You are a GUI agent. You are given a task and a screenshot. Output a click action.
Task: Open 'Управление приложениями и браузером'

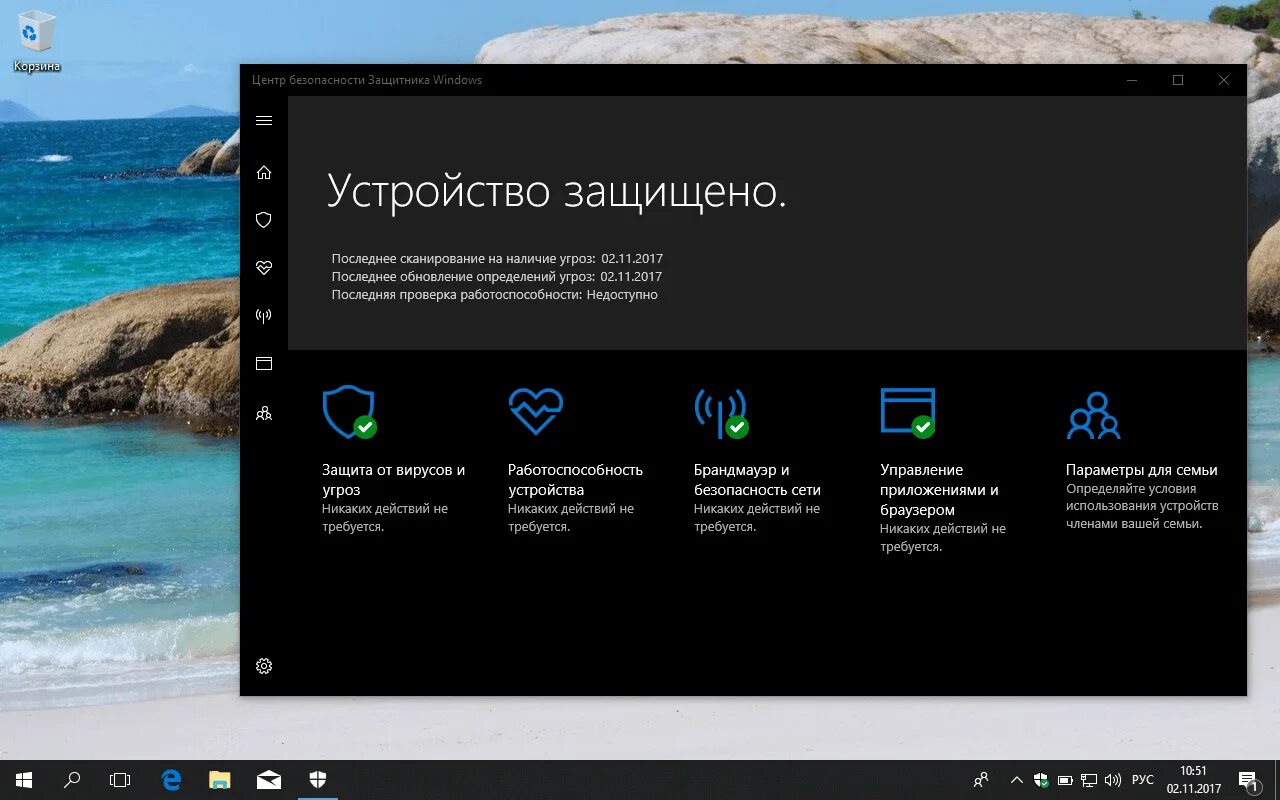tap(939, 490)
